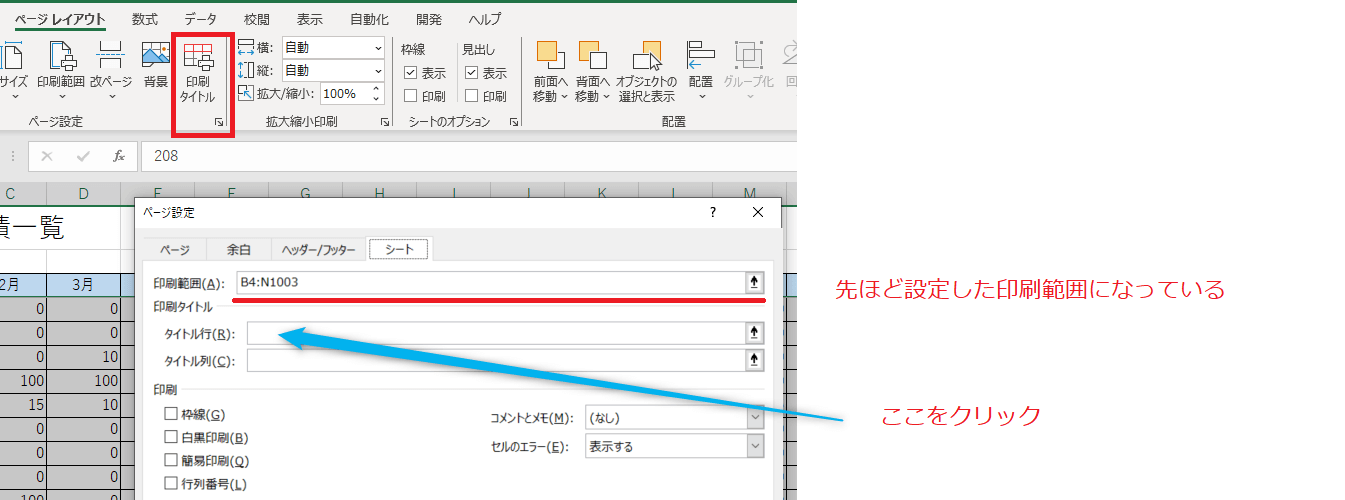Open ページ設定 dialog launcher arrow
This screenshot has width=1345, height=500.
(x=218, y=122)
